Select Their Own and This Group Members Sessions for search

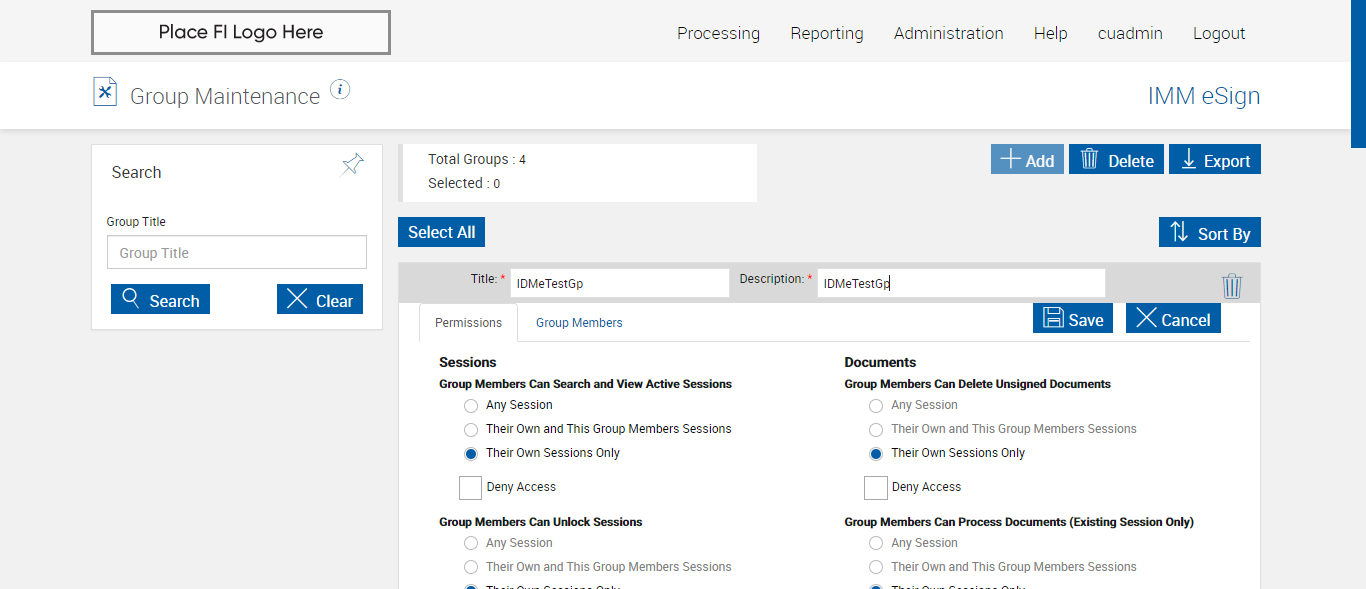[471, 430]
